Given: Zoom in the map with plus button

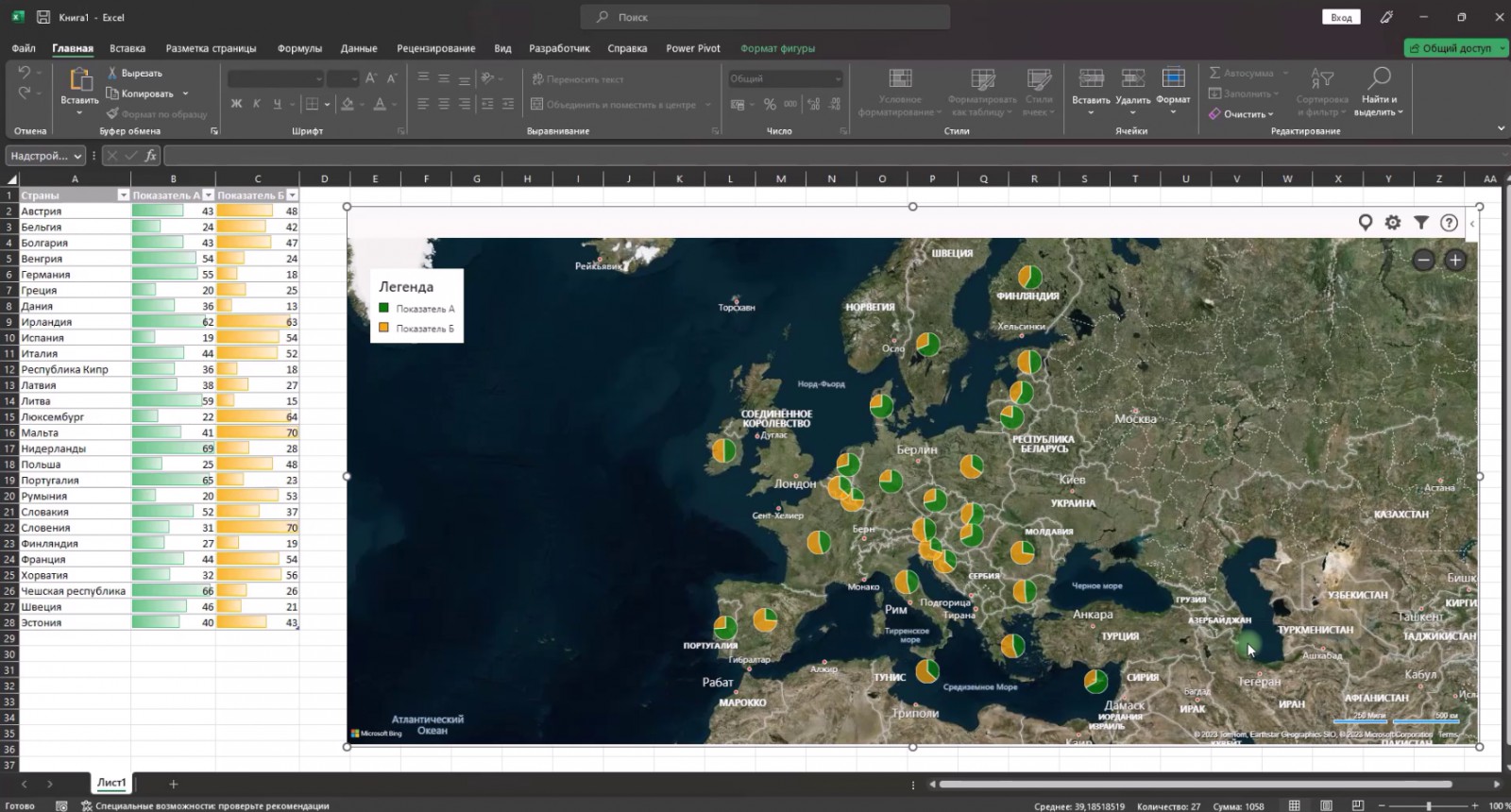Looking at the screenshot, I should (x=1455, y=260).
